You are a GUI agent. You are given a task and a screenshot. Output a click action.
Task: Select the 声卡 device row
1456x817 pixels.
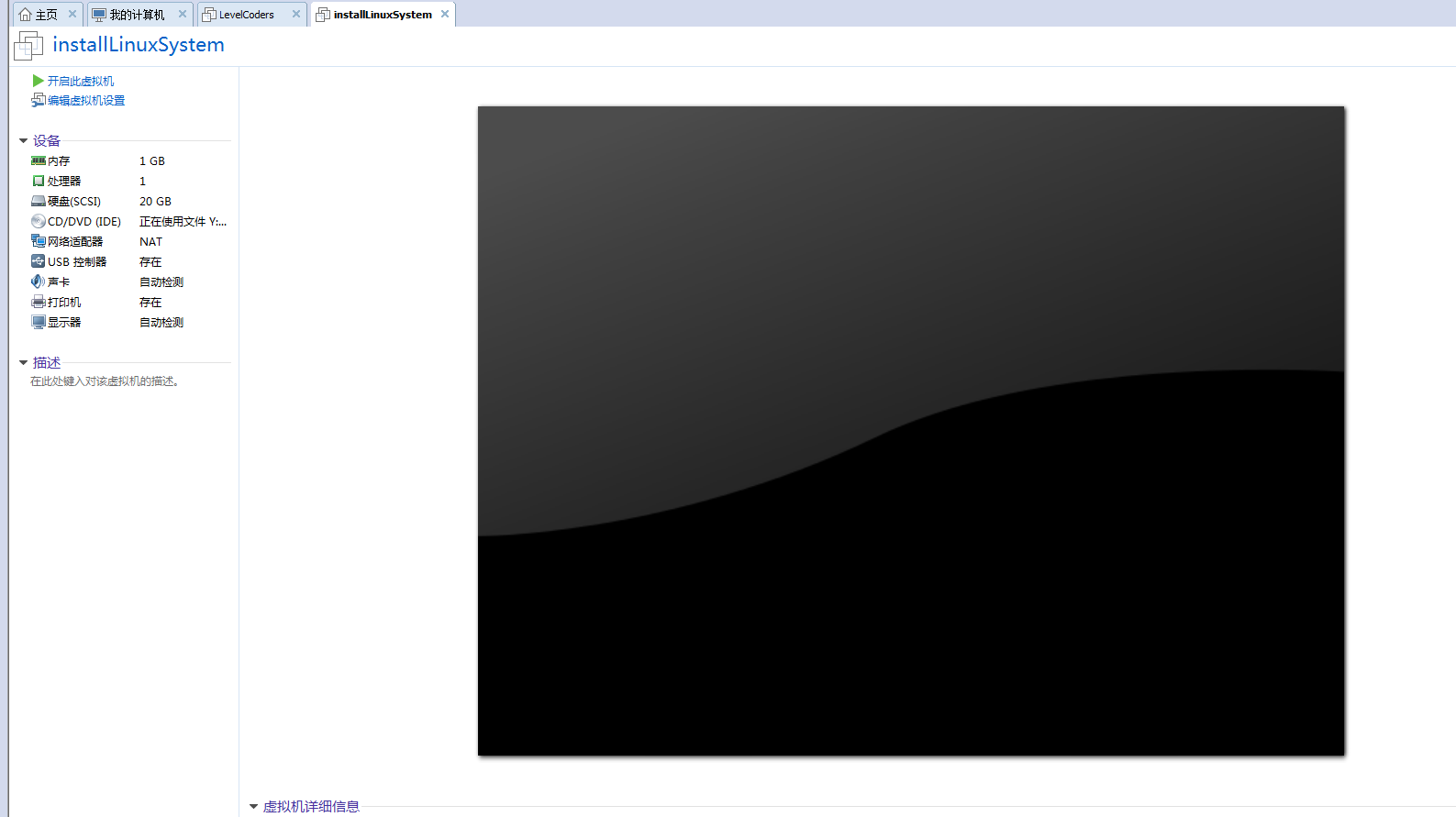(x=129, y=282)
